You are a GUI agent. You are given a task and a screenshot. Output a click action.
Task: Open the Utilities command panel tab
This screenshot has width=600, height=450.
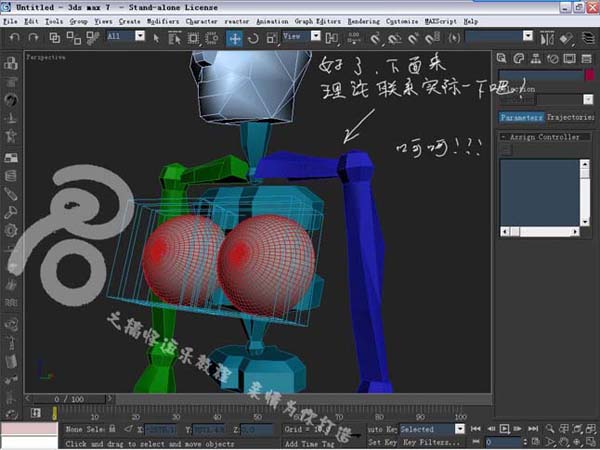point(587,58)
